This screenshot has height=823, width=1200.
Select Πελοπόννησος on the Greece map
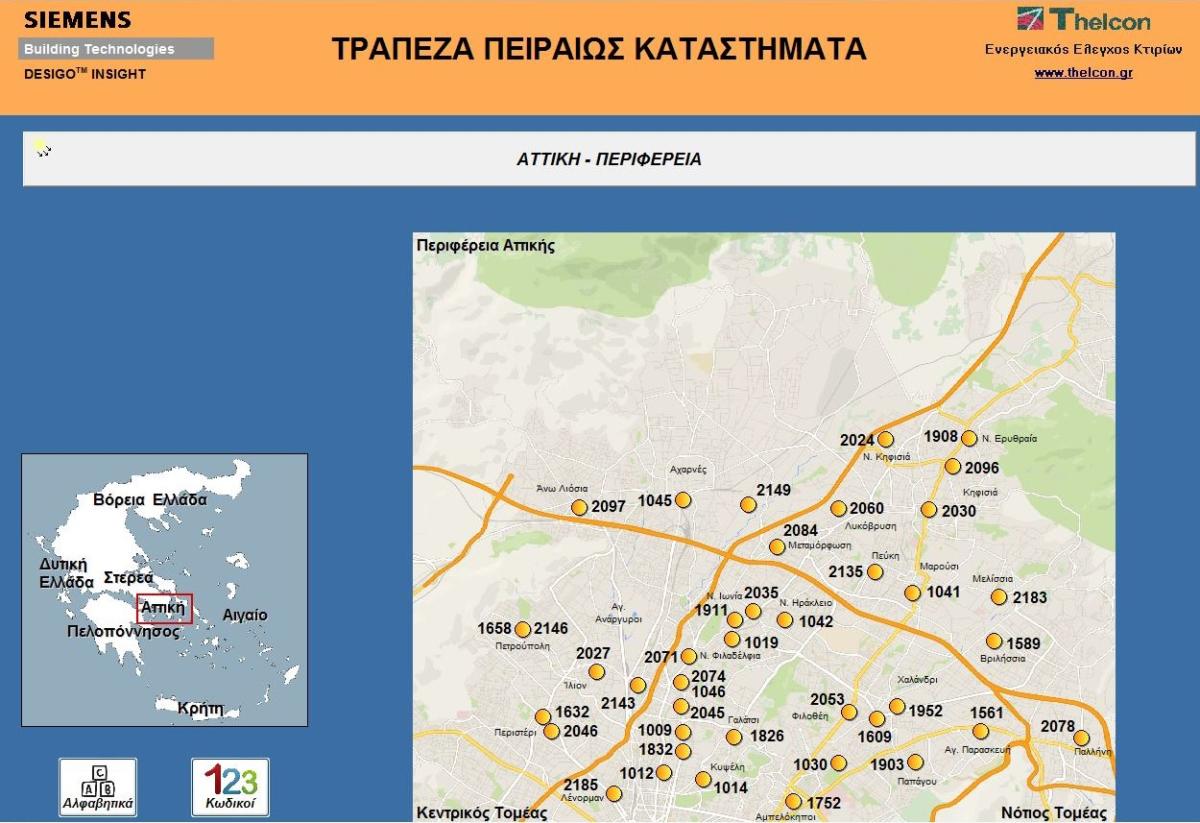123,631
